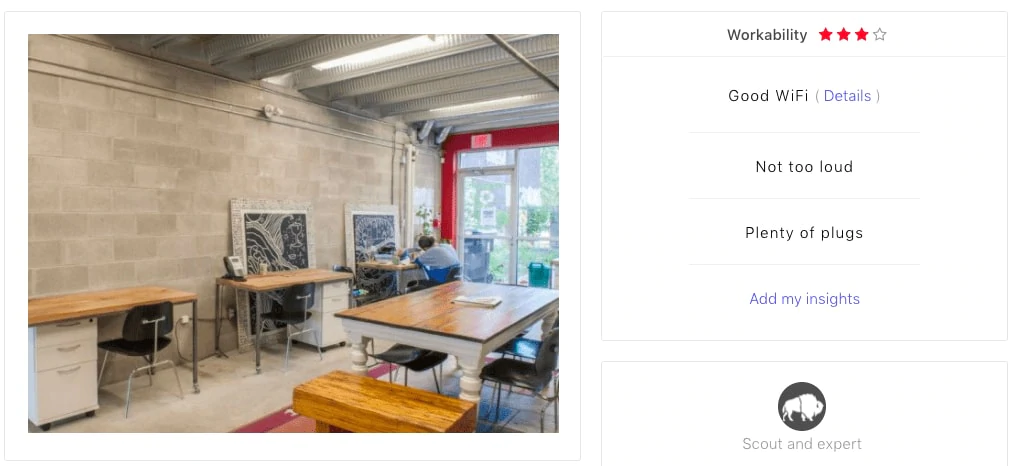
Task: Select the Good WiFi insight text
Action: [768, 96]
